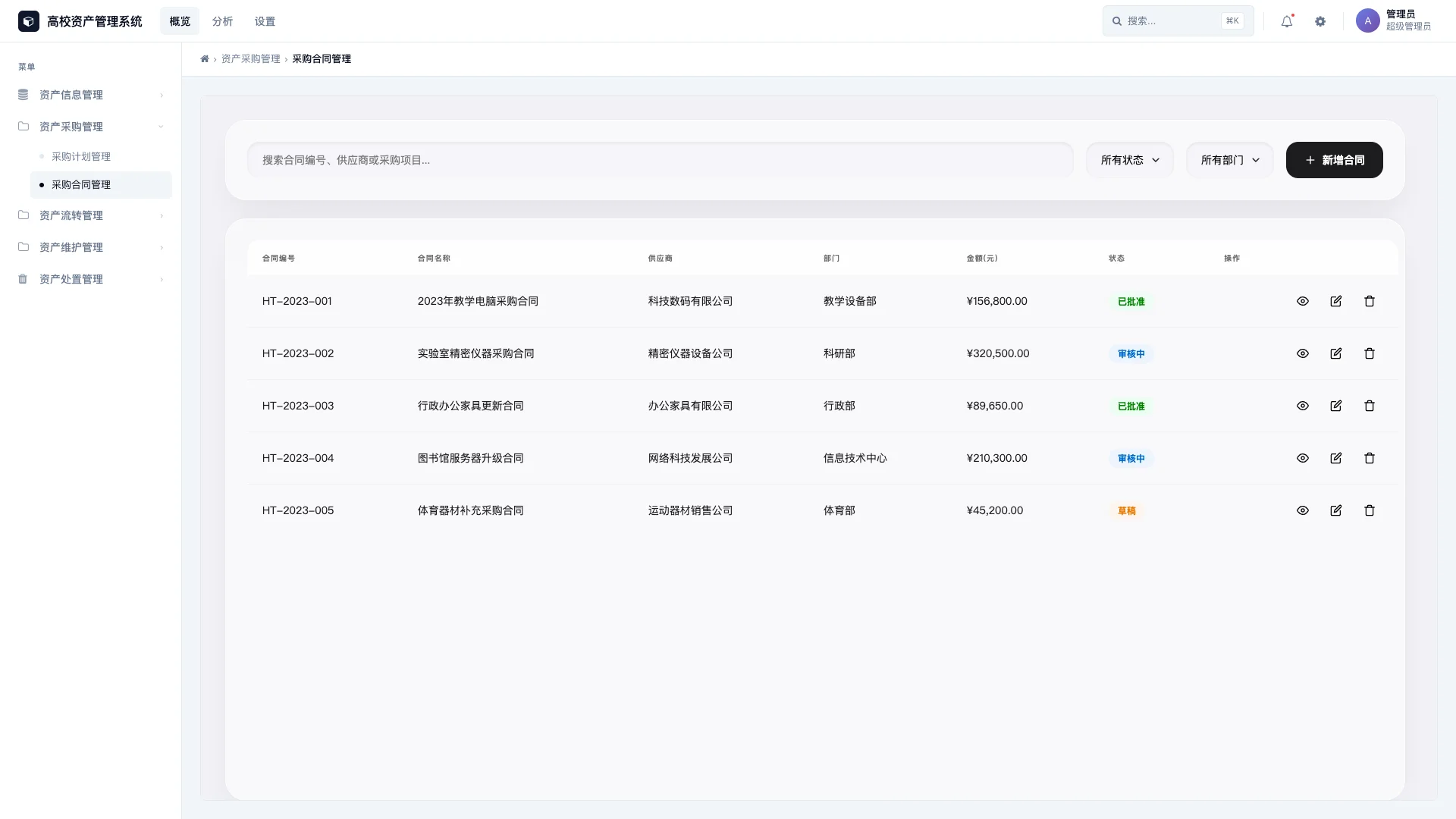This screenshot has height=819, width=1456.
Task: Open 采购计划管理 in sidebar
Action: point(81,156)
